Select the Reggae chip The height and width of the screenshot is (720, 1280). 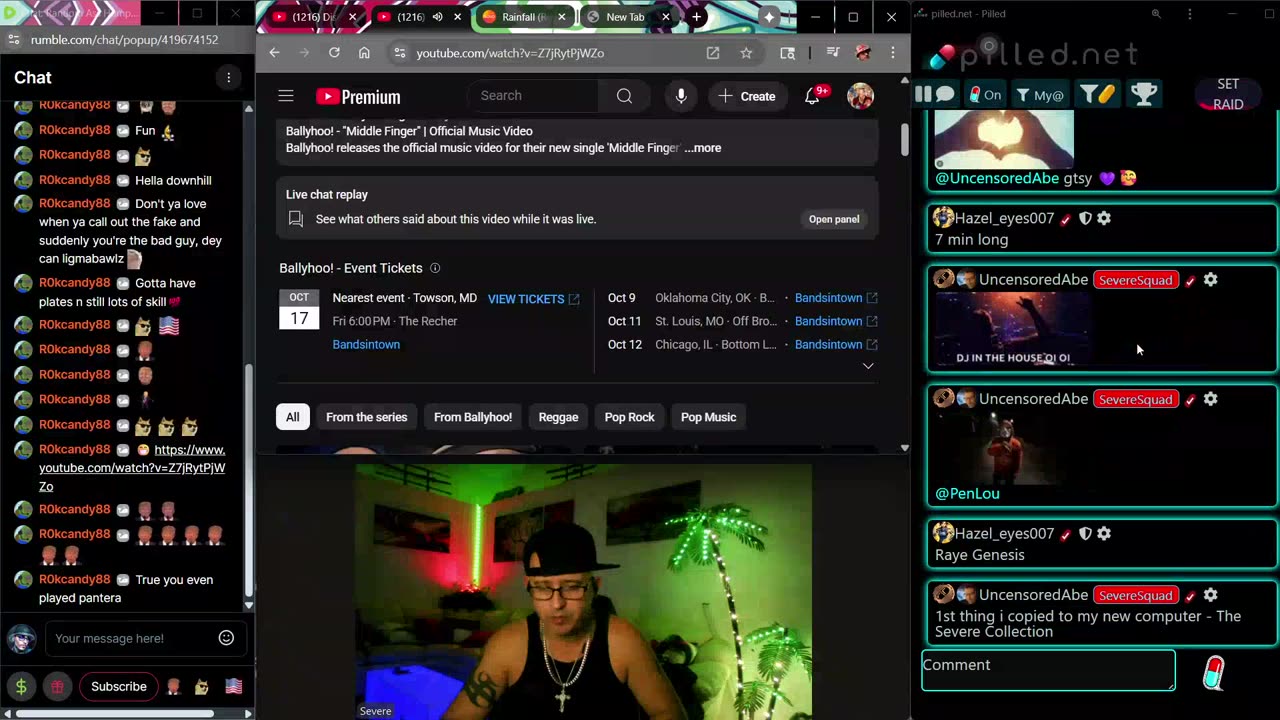558,417
